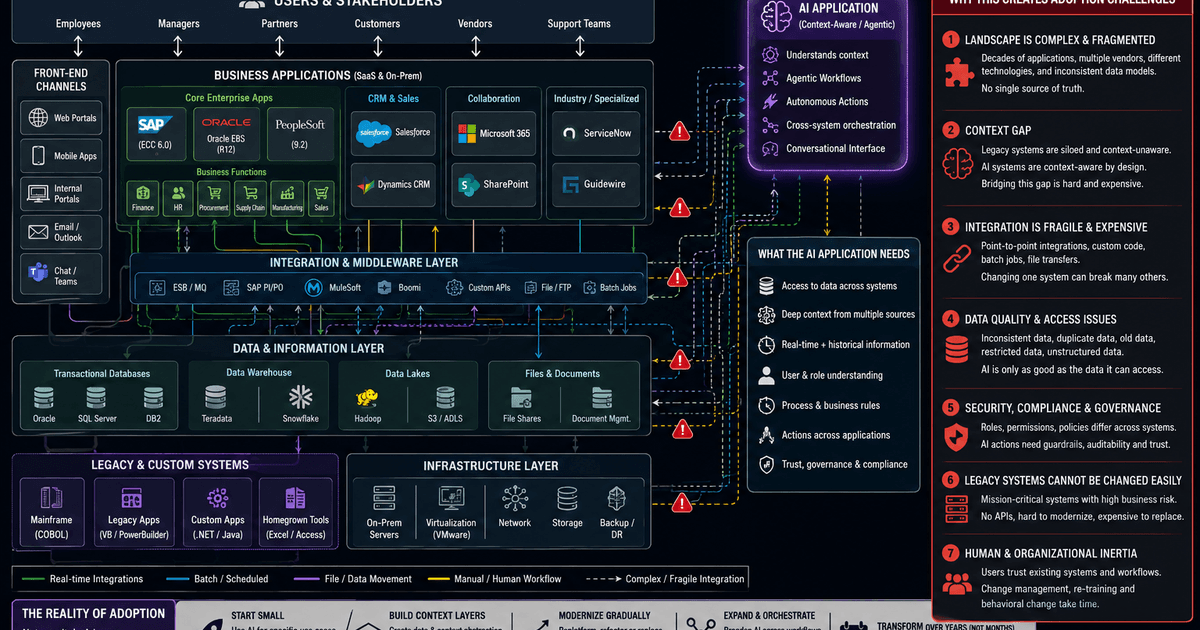Select the Custom Apps (.NET / Java) tile
This screenshot has height=630, width=1200.
[217, 511]
